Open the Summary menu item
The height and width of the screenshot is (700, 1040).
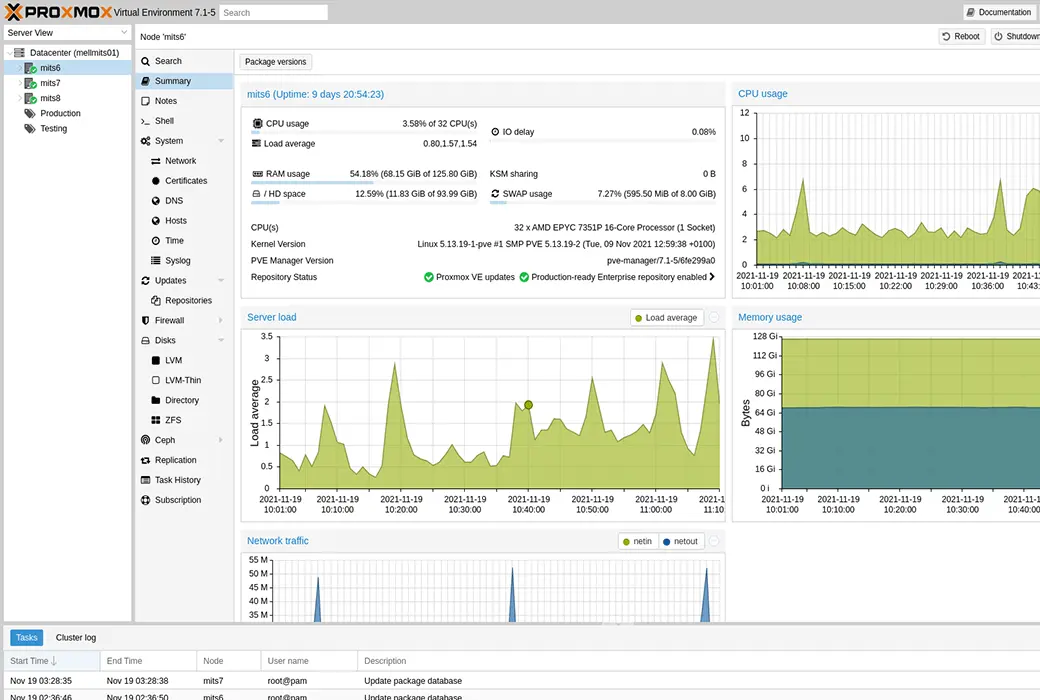click(x=184, y=81)
